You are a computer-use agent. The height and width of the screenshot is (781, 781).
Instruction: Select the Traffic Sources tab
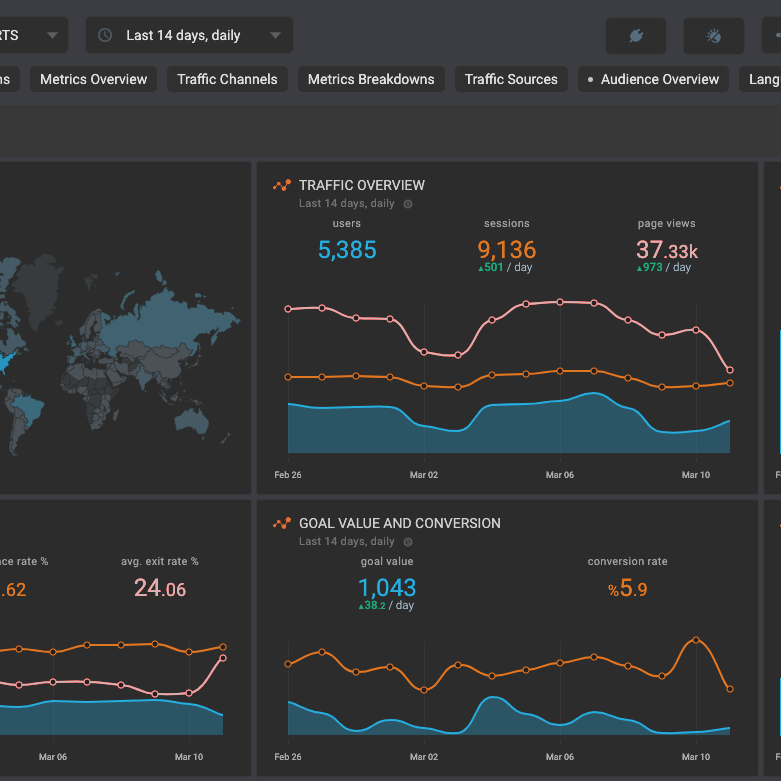point(511,79)
